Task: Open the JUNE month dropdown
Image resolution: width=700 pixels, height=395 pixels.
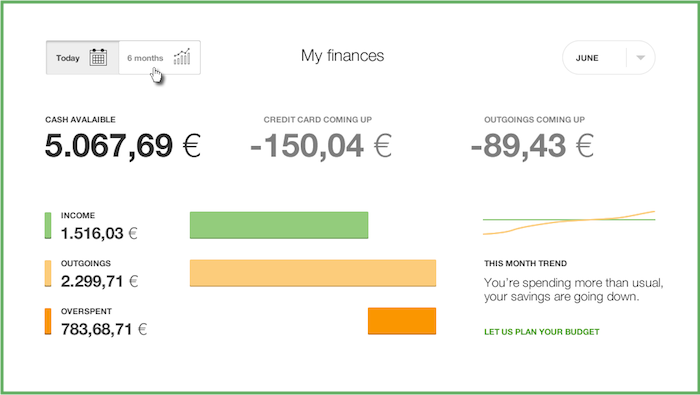Action: (608, 58)
